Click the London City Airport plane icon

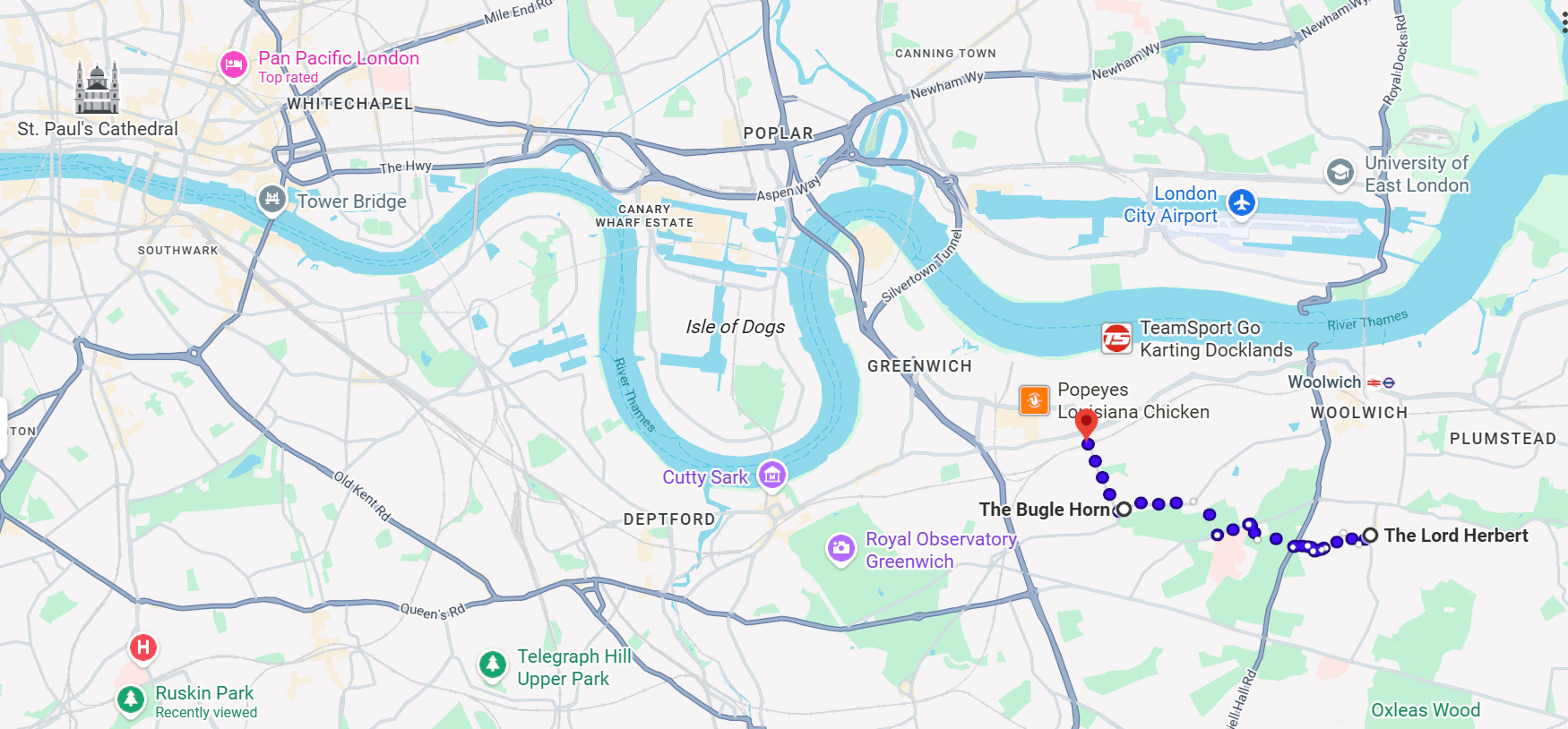(1241, 202)
